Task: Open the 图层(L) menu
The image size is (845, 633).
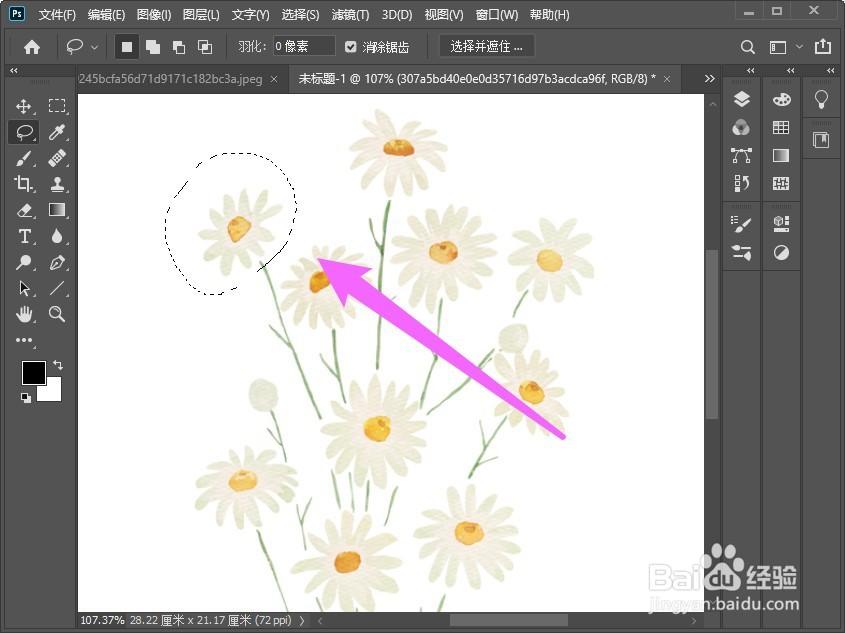Action: point(201,15)
